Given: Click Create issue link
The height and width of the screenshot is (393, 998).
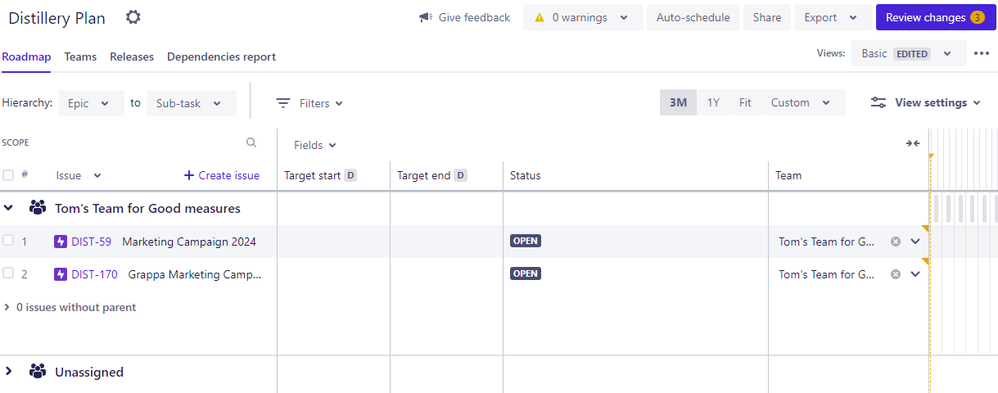Looking at the screenshot, I should pyautogui.click(x=222, y=175).
